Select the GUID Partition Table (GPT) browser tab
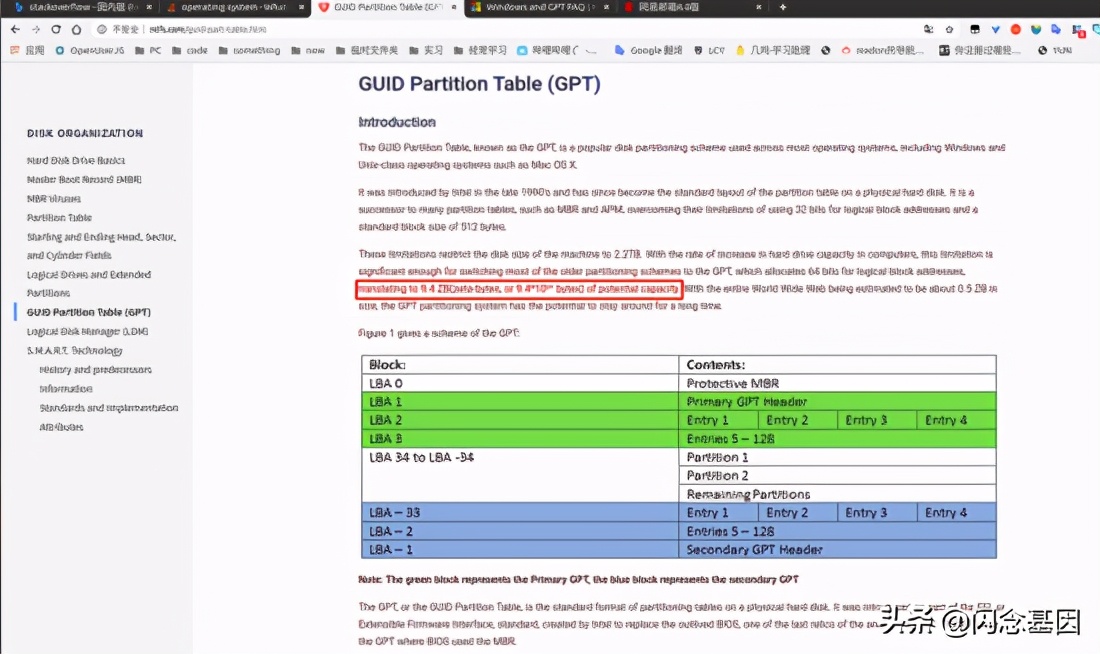1100x654 pixels. (x=380, y=9)
